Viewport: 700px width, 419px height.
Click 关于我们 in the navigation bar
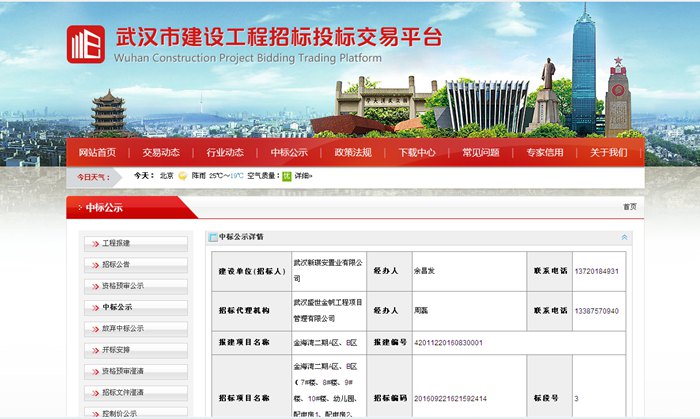pyautogui.click(x=608, y=152)
